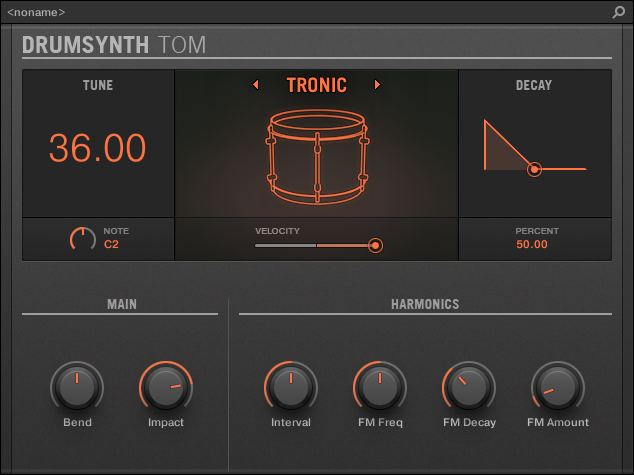Screen dimensions: 634x475
Task: Switch to previous engine with left arrow
Action: coord(255,85)
